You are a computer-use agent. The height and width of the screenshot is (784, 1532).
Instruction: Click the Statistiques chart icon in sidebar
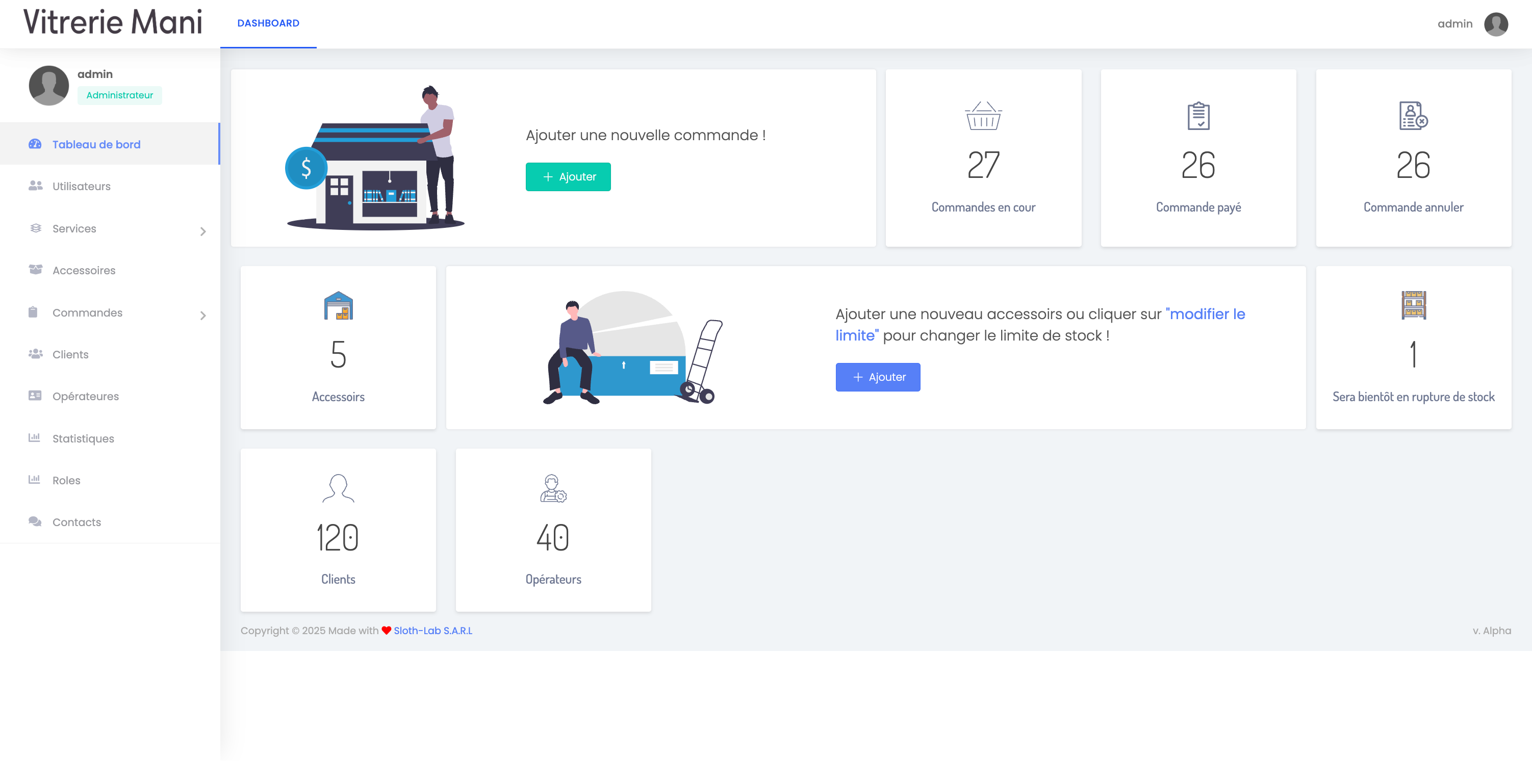(35, 437)
